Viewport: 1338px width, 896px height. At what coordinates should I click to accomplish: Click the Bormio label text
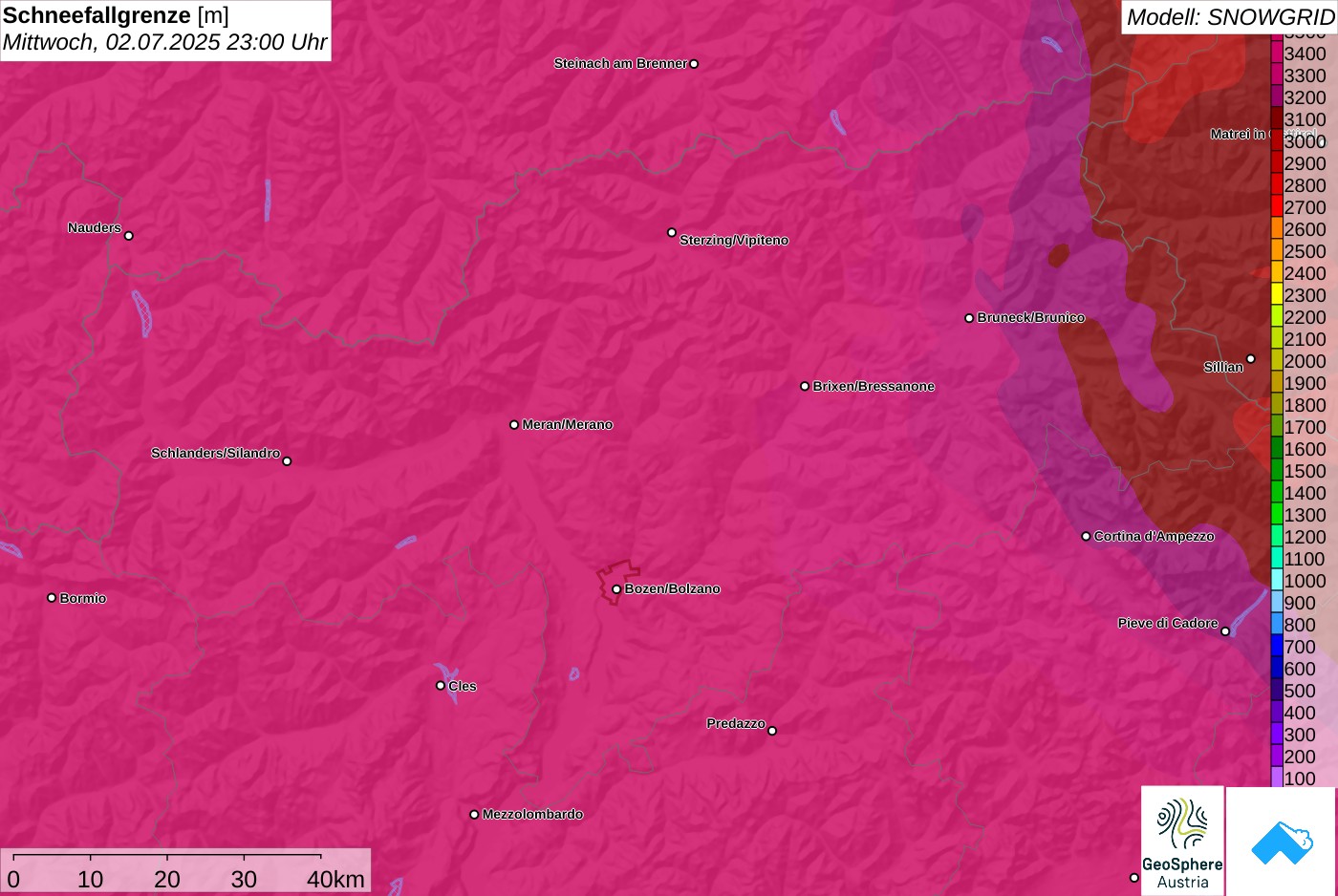[x=83, y=599]
